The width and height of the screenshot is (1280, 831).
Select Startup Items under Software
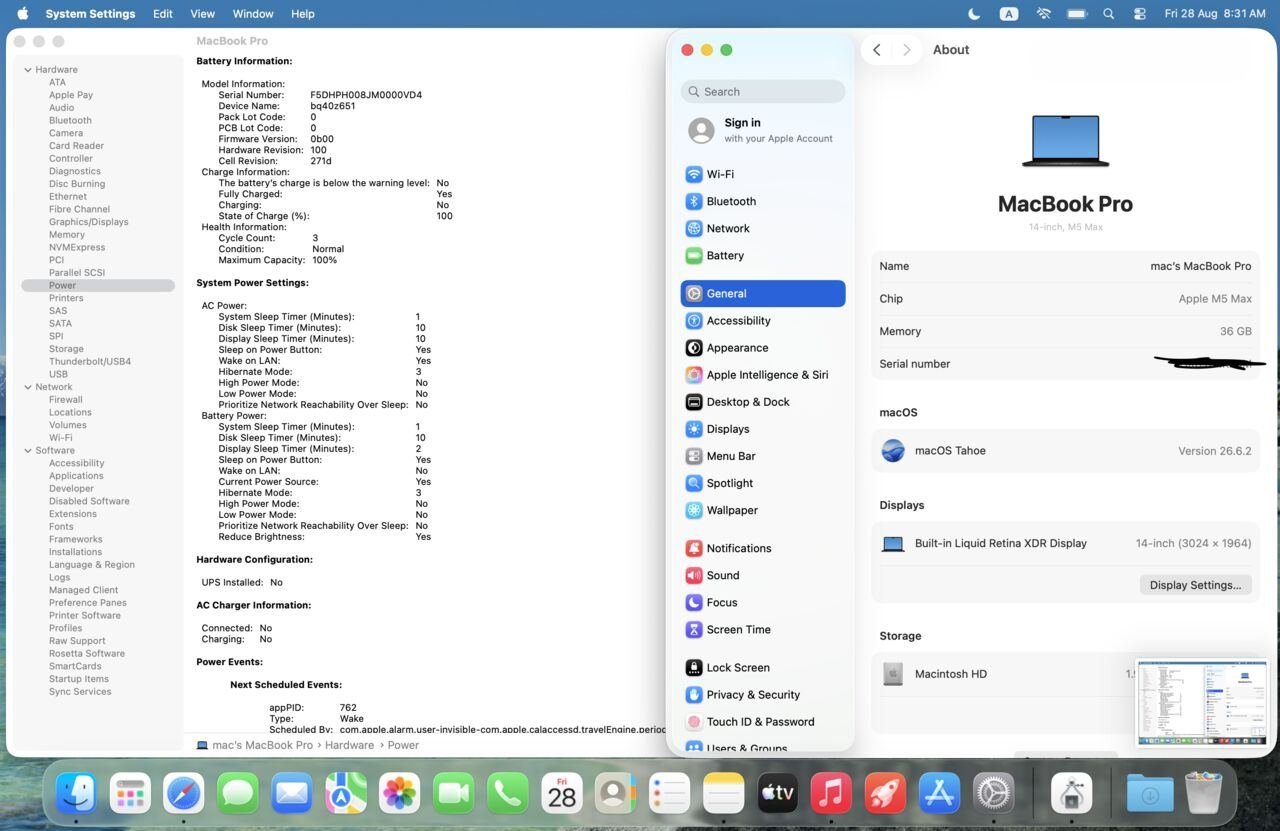[79, 679]
